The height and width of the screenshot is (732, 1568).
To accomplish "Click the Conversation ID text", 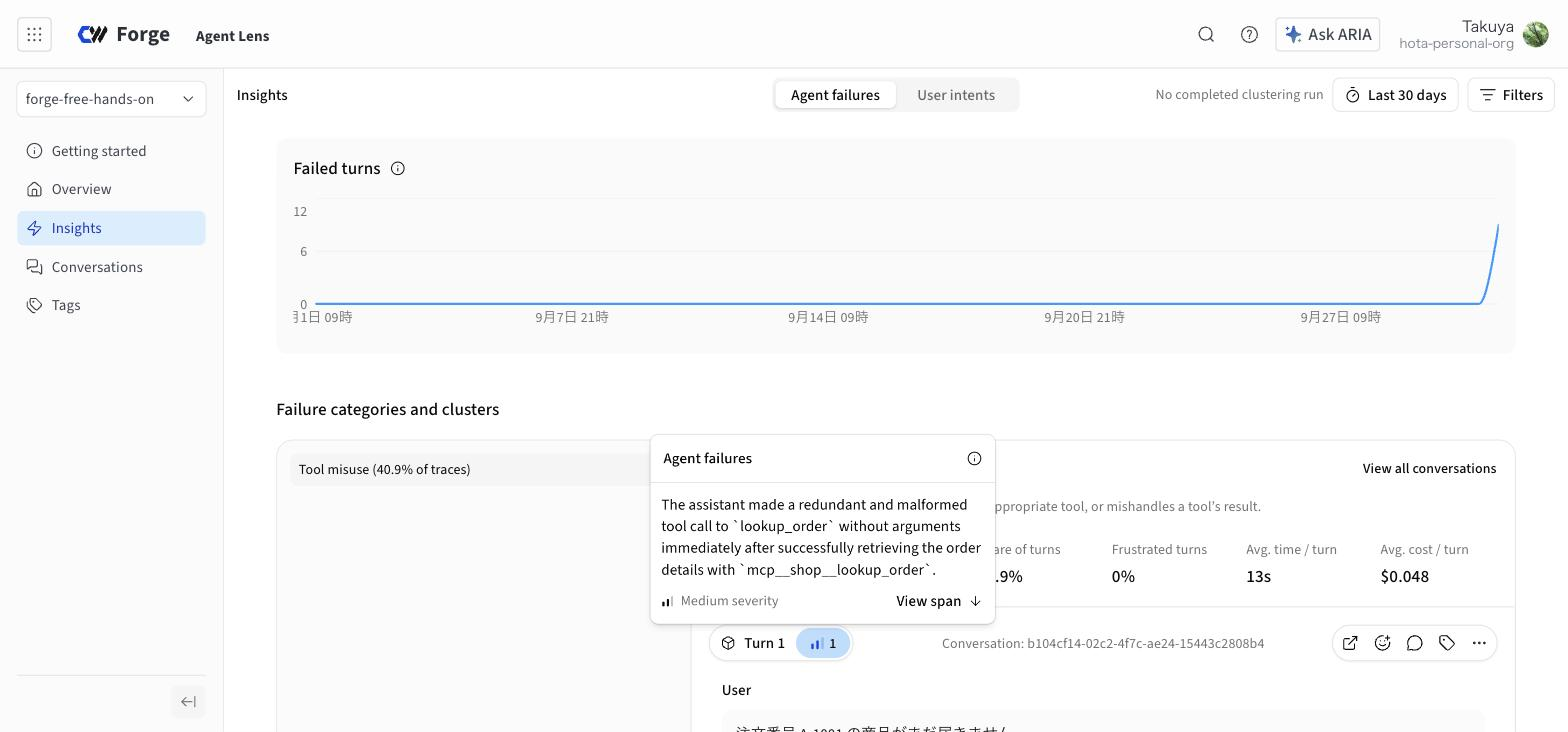I will pos(1103,643).
